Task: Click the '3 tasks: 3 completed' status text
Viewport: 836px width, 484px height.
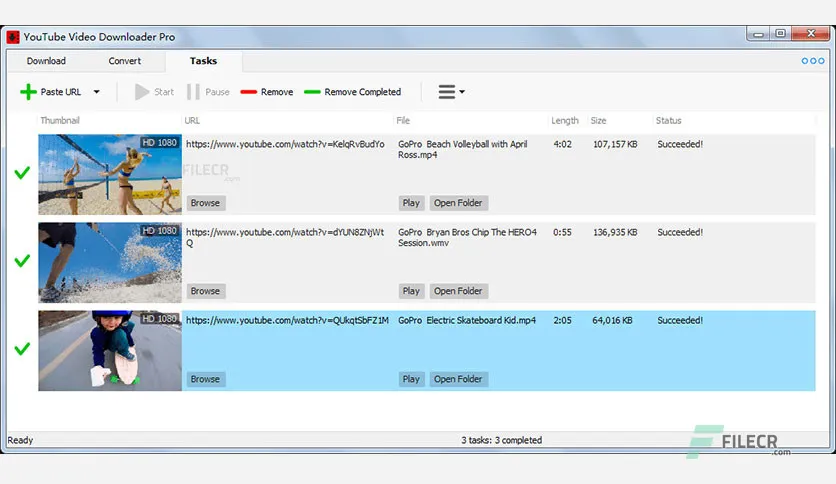Action: coord(502,440)
